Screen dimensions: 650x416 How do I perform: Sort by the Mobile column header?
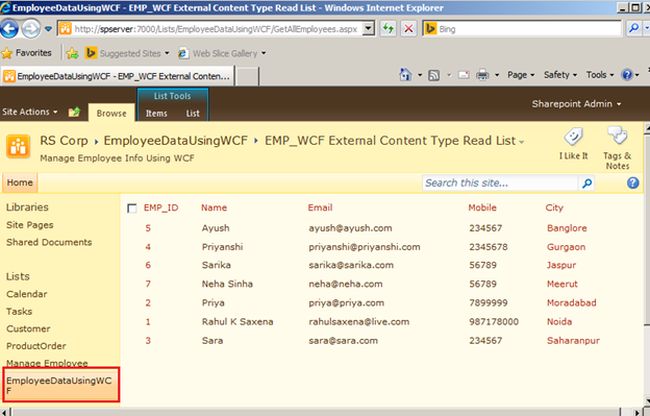482,208
